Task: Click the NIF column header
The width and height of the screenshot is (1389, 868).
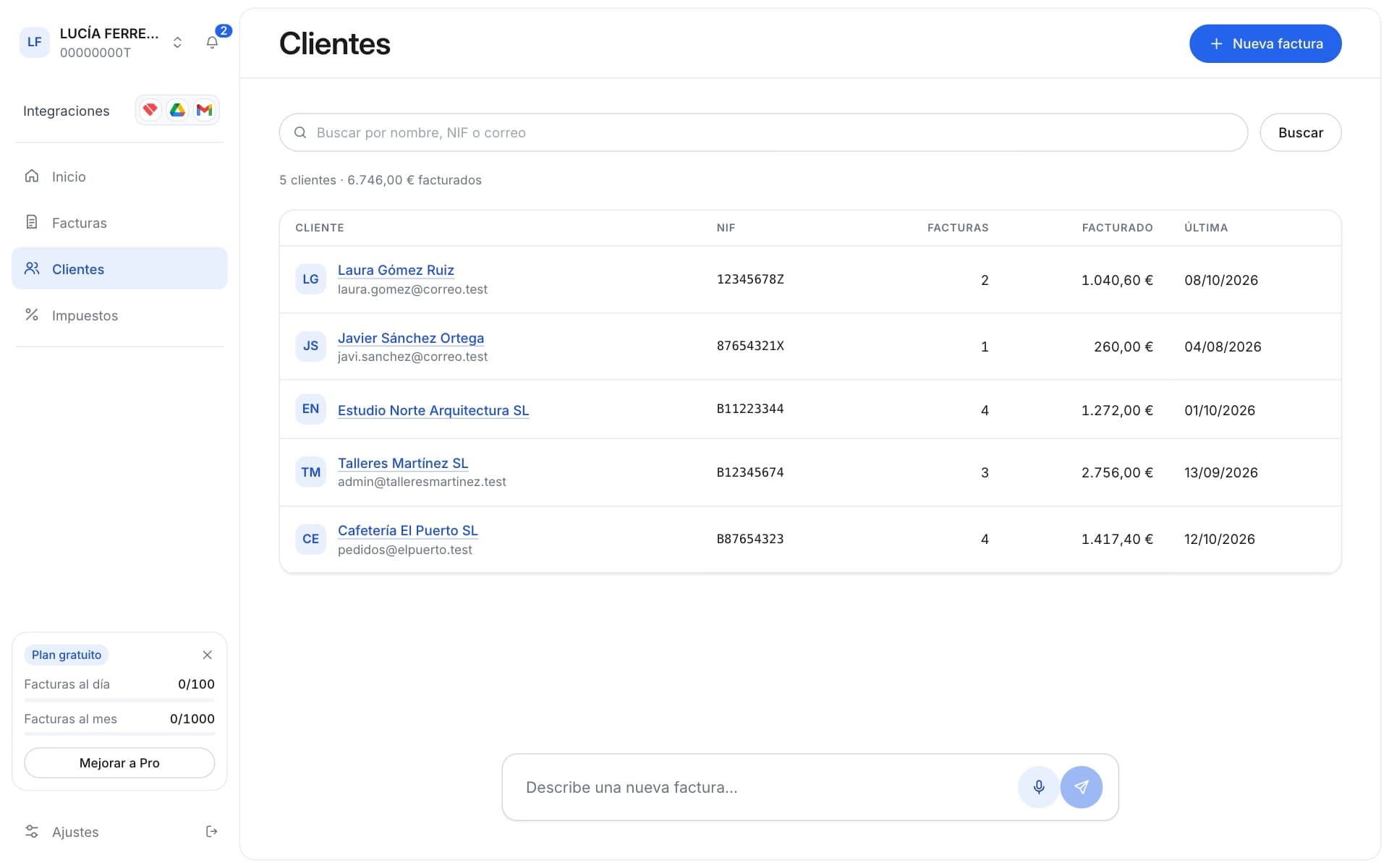Action: [x=726, y=228]
